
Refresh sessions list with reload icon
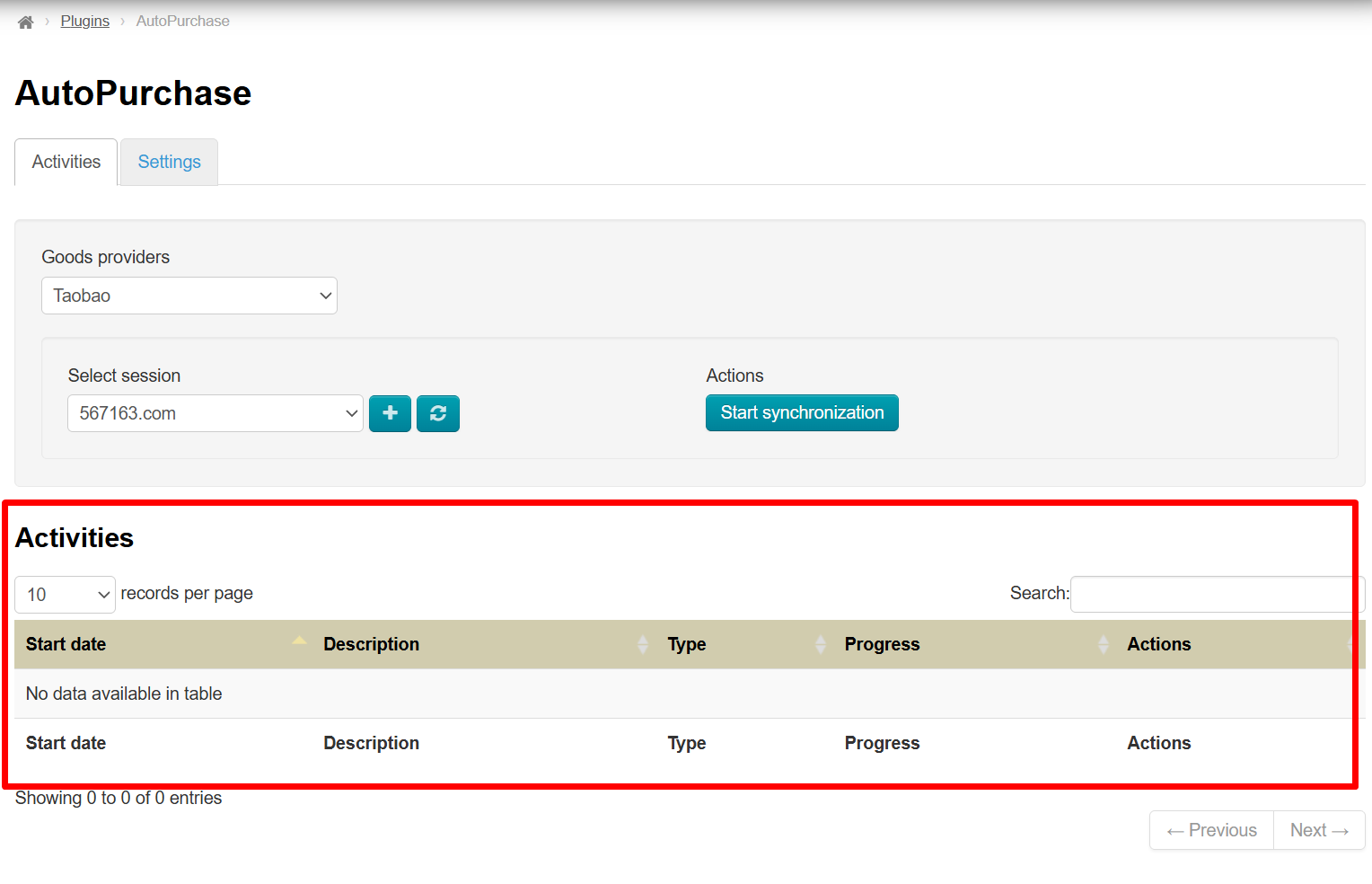click(x=438, y=413)
